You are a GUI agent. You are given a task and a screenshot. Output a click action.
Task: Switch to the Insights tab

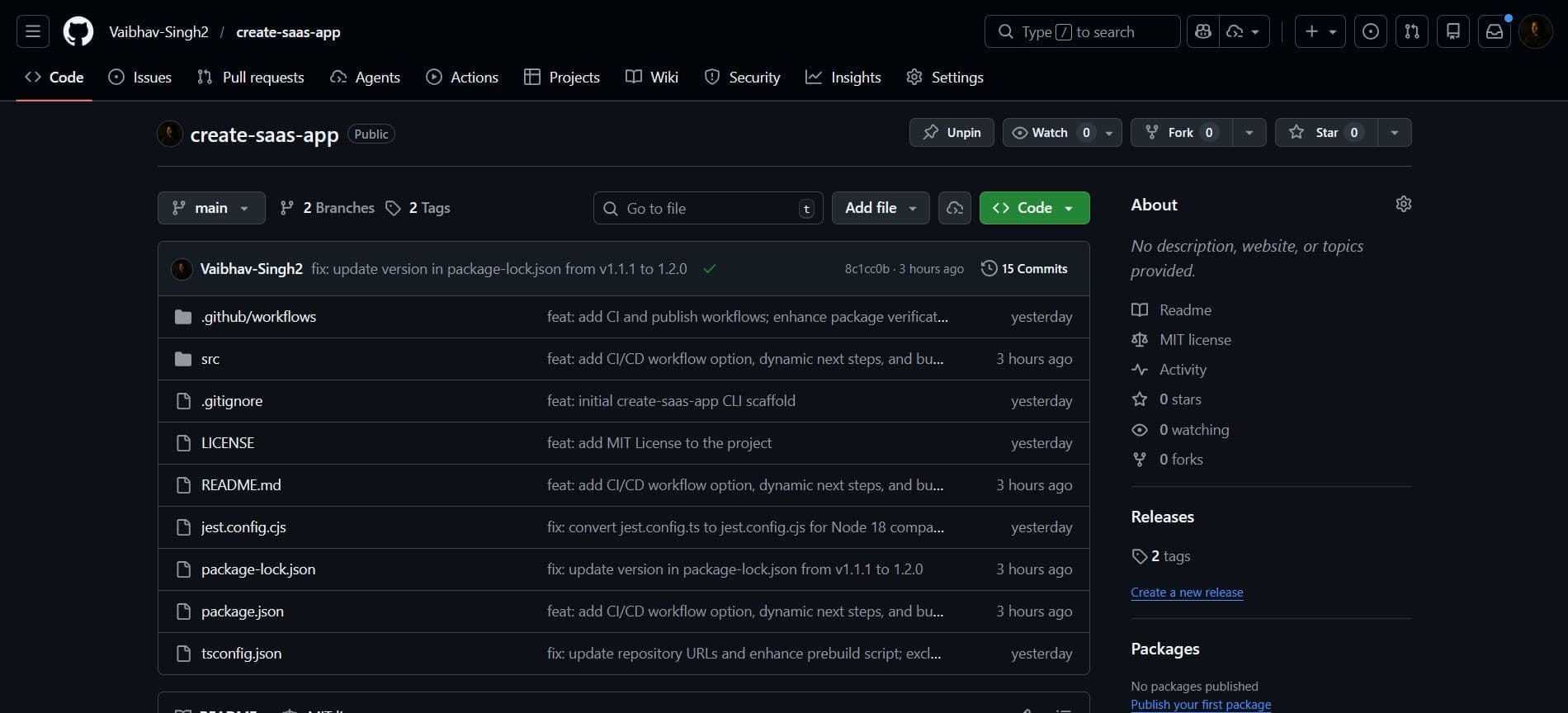coord(843,78)
